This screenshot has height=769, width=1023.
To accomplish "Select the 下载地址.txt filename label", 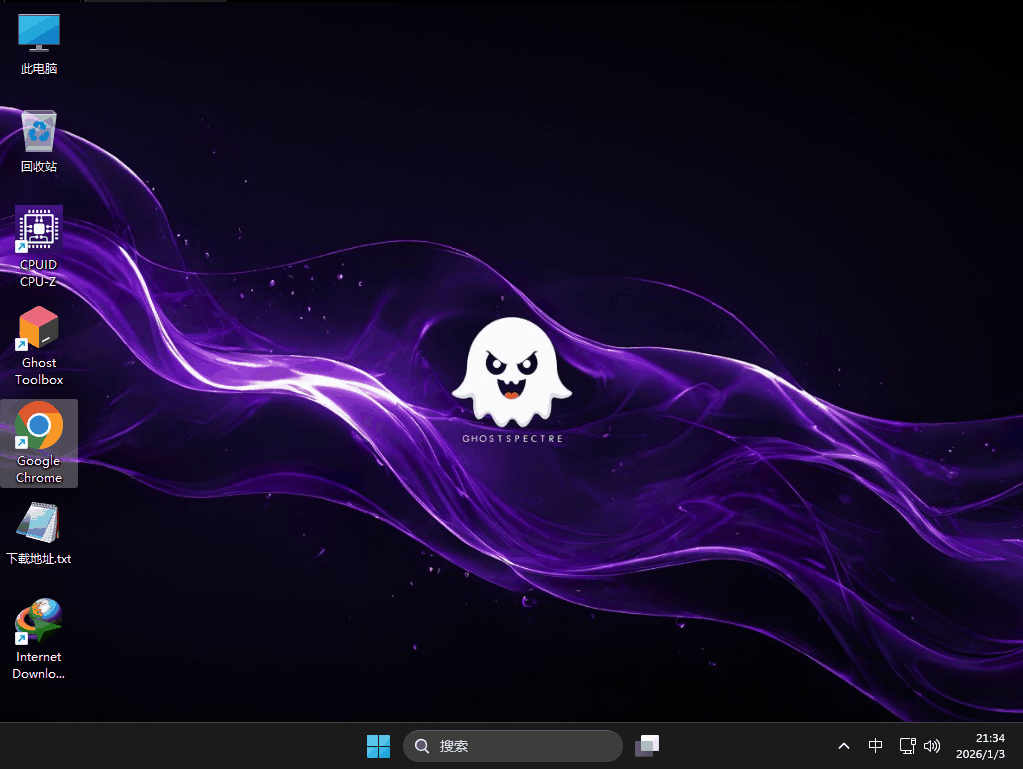I will pos(39,559).
